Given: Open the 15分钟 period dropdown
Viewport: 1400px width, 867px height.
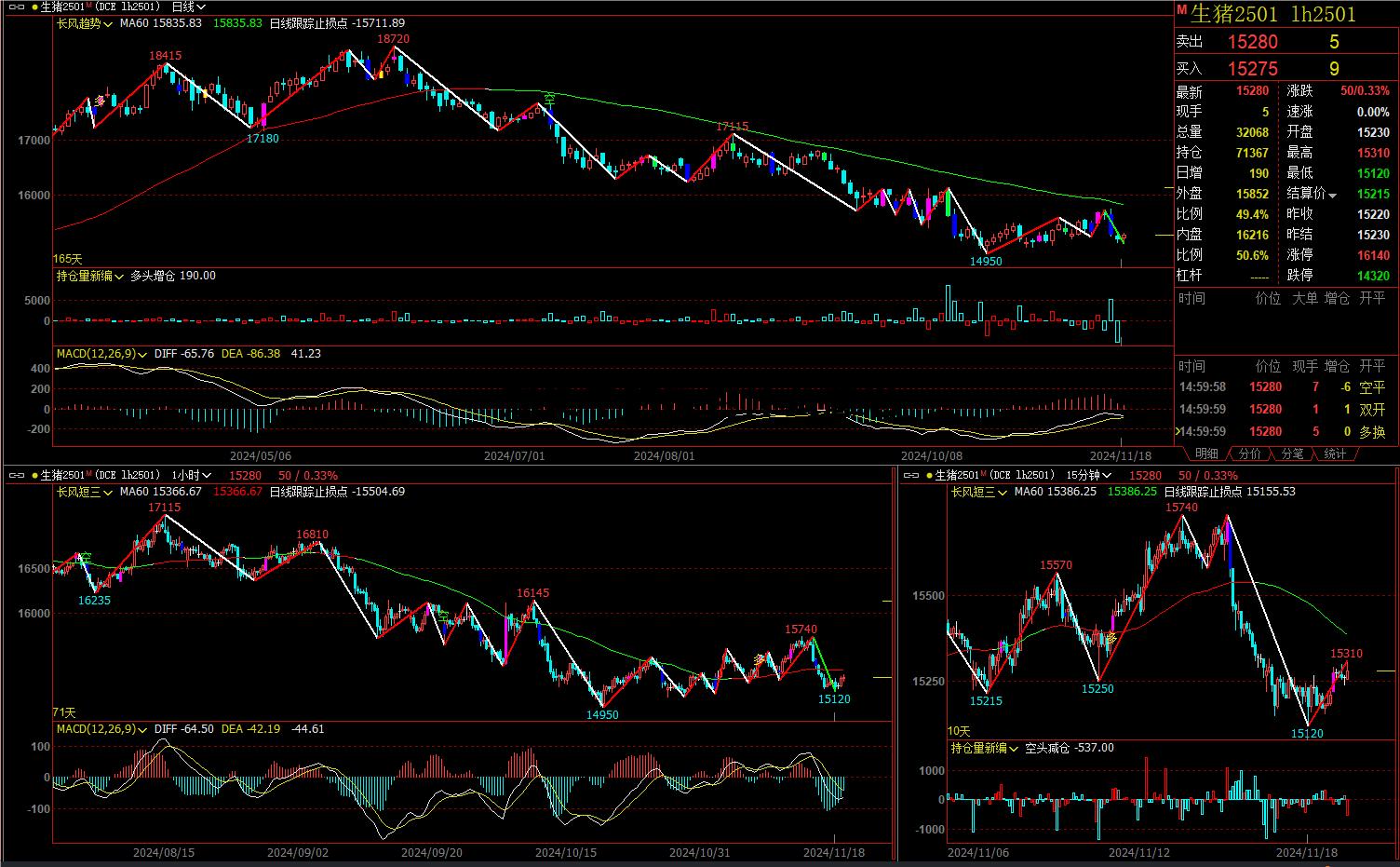Looking at the screenshot, I should [x=1088, y=475].
